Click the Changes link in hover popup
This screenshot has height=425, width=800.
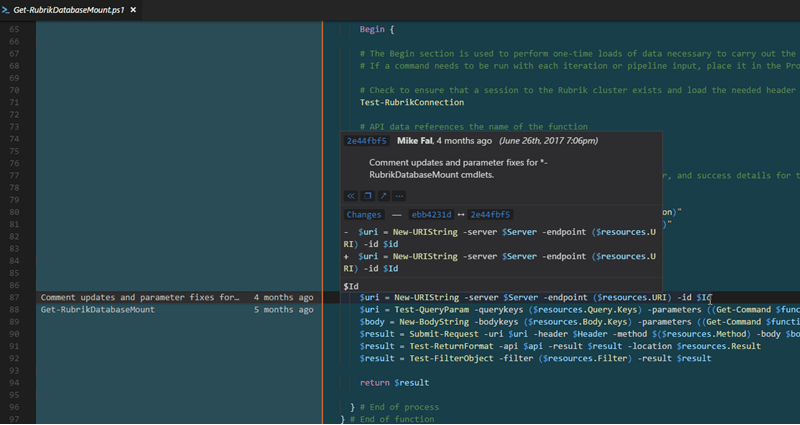pyautogui.click(x=363, y=214)
